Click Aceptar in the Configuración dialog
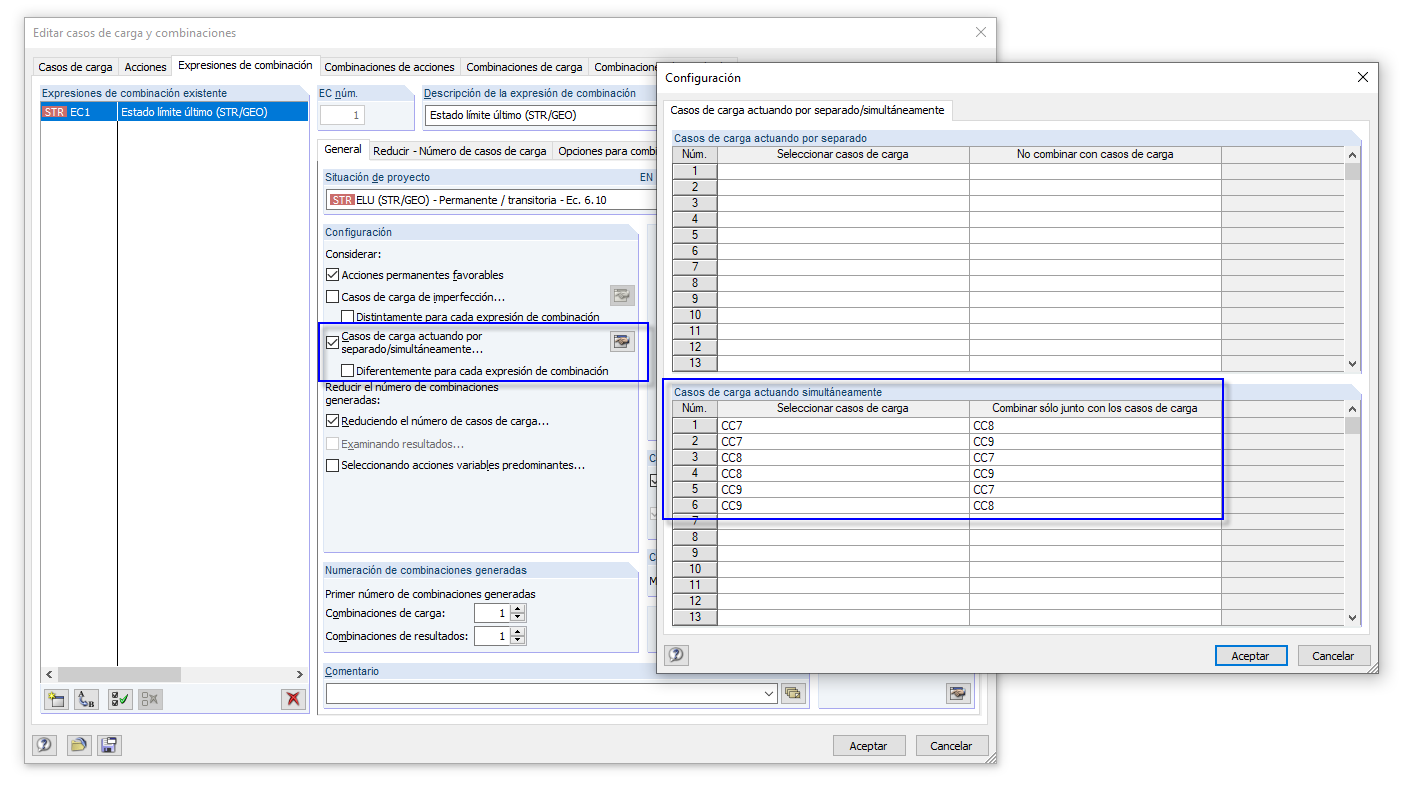1412x792 pixels. [x=1250, y=656]
